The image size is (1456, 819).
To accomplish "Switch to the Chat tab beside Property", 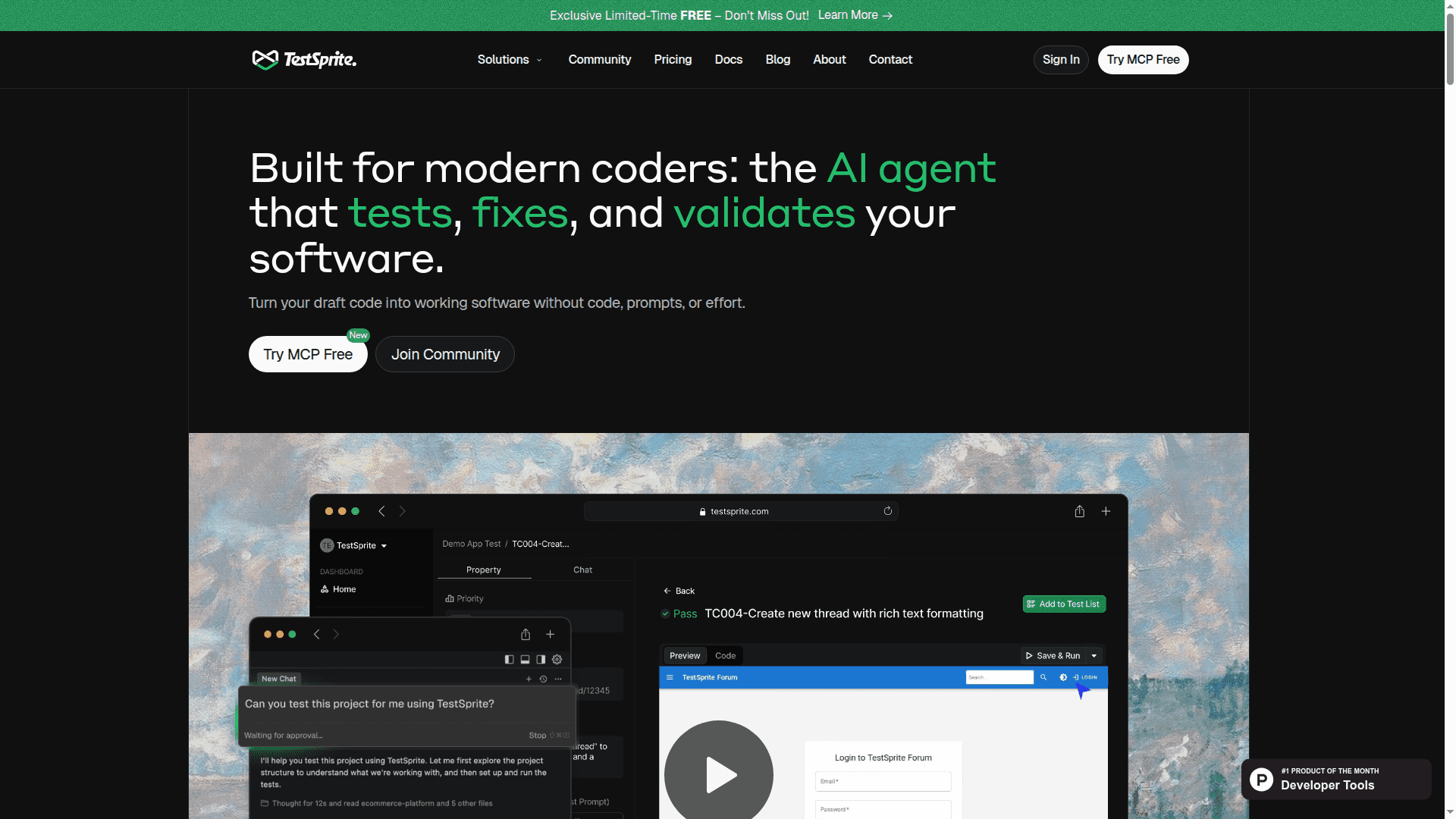I will (x=583, y=570).
